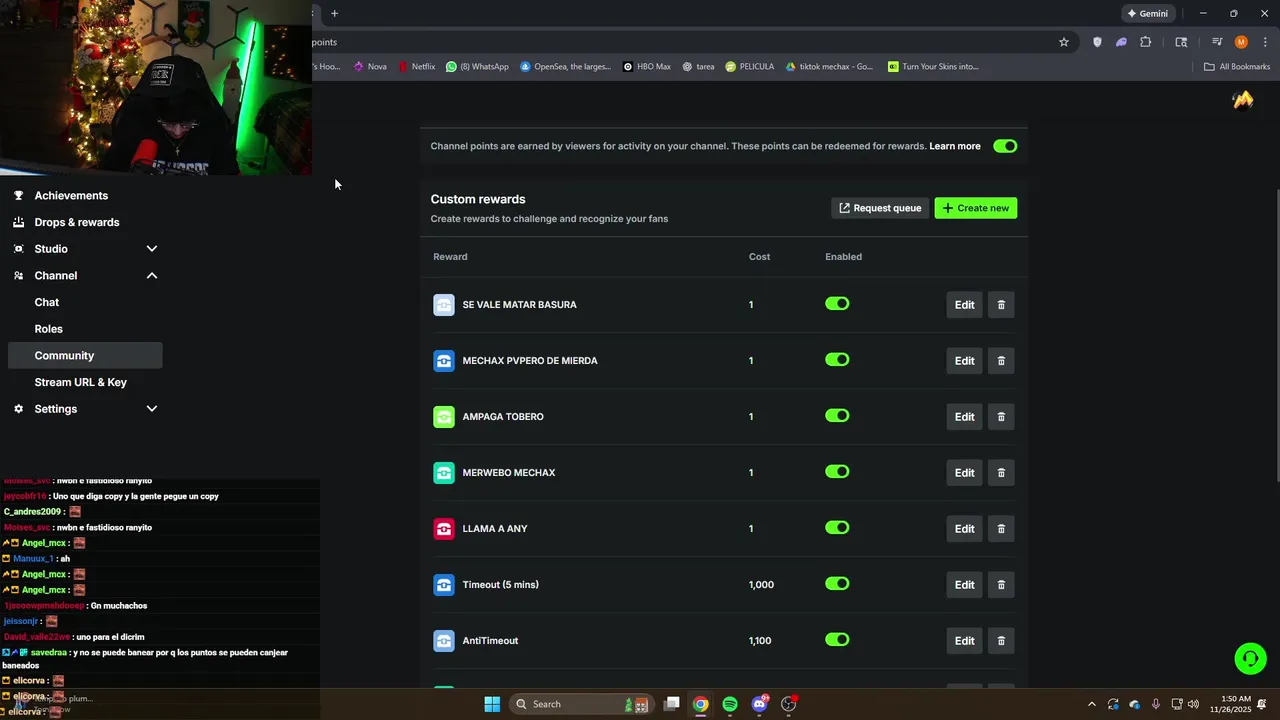The width and height of the screenshot is (1280, 720).
Task: Click the AMPAGA TOBERO reward icon
Action: point(444,417)
